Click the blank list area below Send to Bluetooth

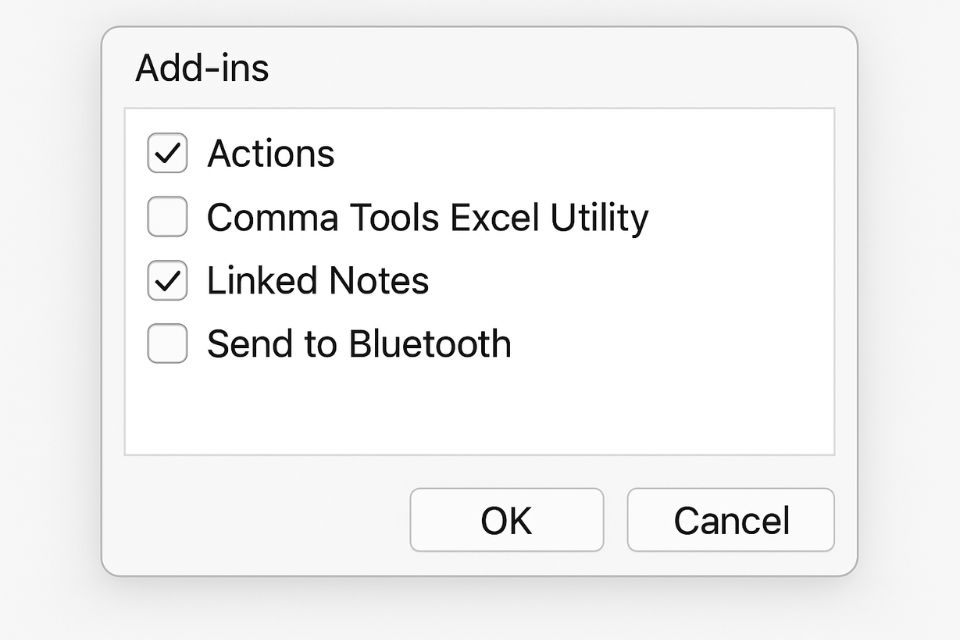point(478,410)
